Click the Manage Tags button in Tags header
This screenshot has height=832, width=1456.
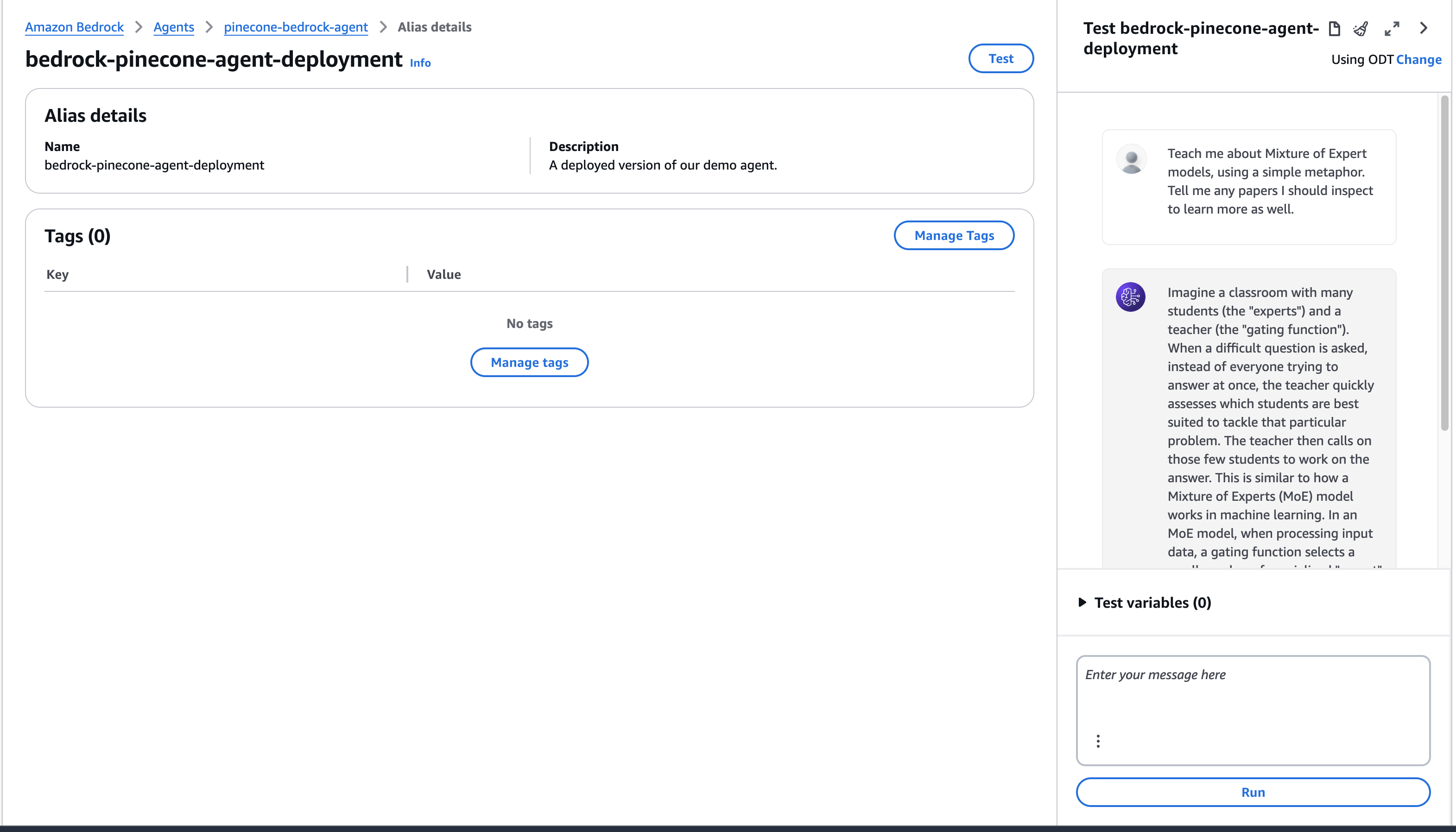[x=954, y=235]
